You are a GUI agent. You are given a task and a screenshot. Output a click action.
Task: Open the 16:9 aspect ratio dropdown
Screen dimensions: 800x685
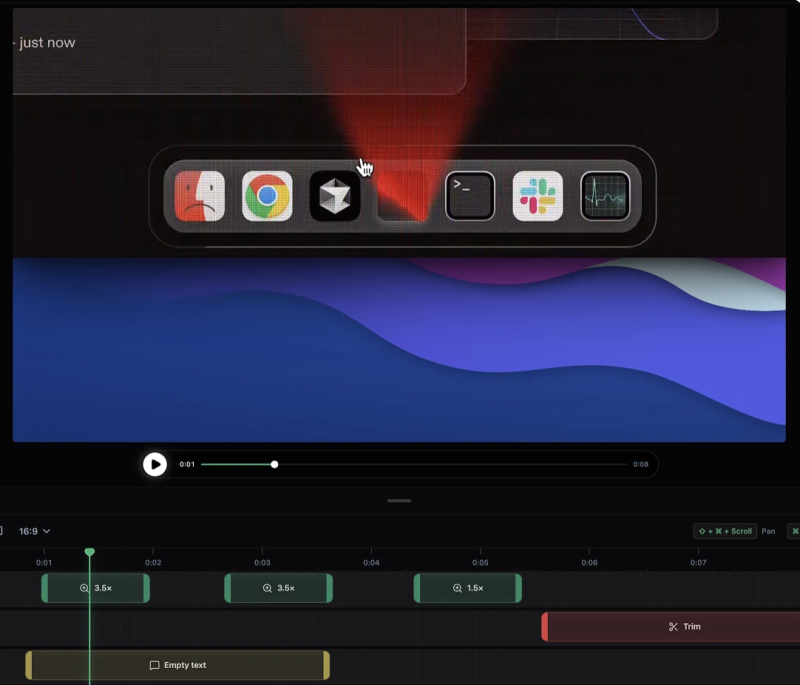point(35,531)
